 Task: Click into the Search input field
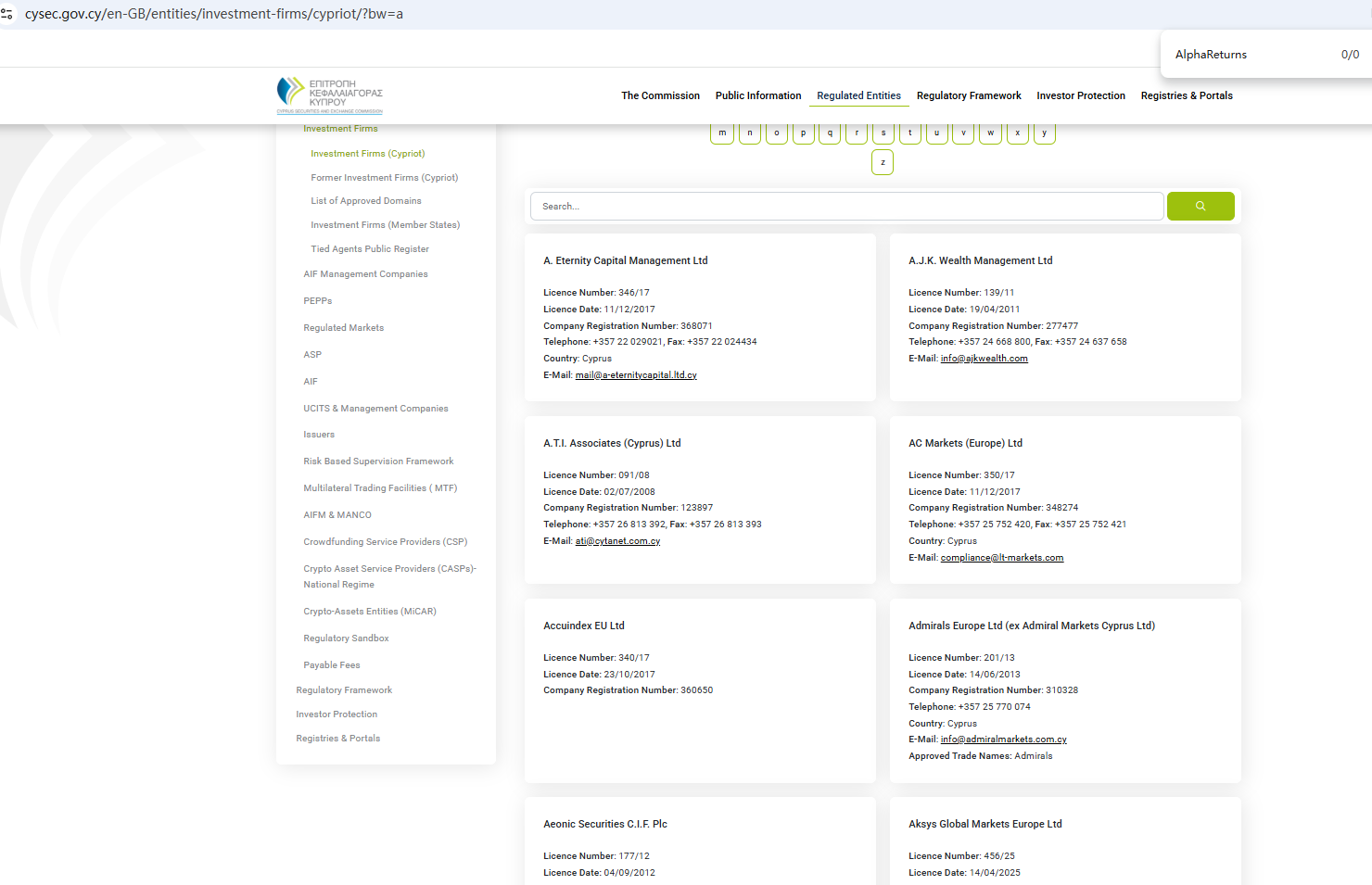pyautogui.click(x=845, y=206)
